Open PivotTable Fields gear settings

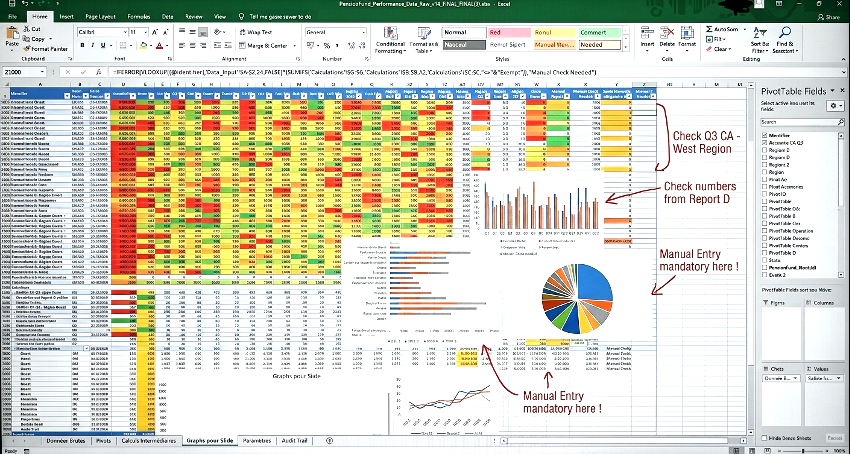834,106
